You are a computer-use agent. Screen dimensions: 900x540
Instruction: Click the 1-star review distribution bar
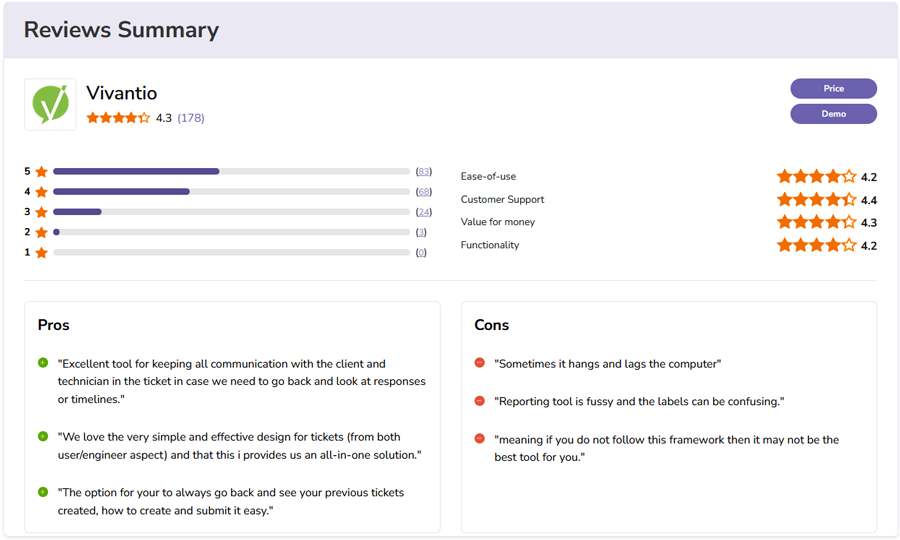[x=231, y=252]
